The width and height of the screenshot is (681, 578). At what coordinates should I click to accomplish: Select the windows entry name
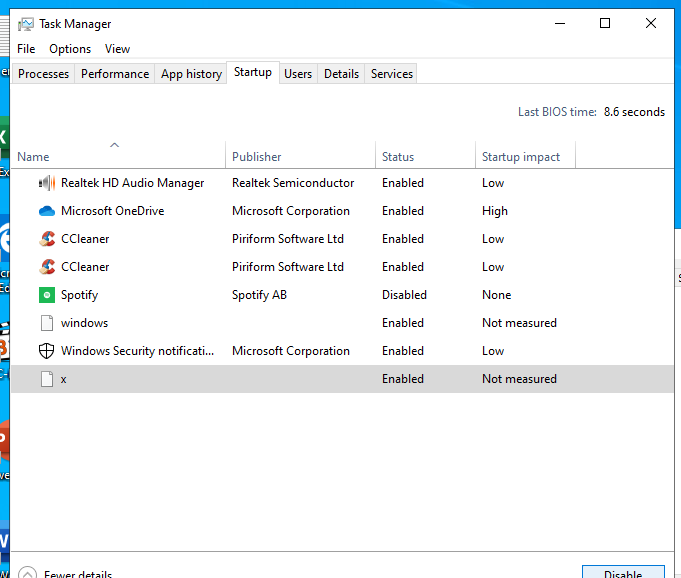(84, 323)
